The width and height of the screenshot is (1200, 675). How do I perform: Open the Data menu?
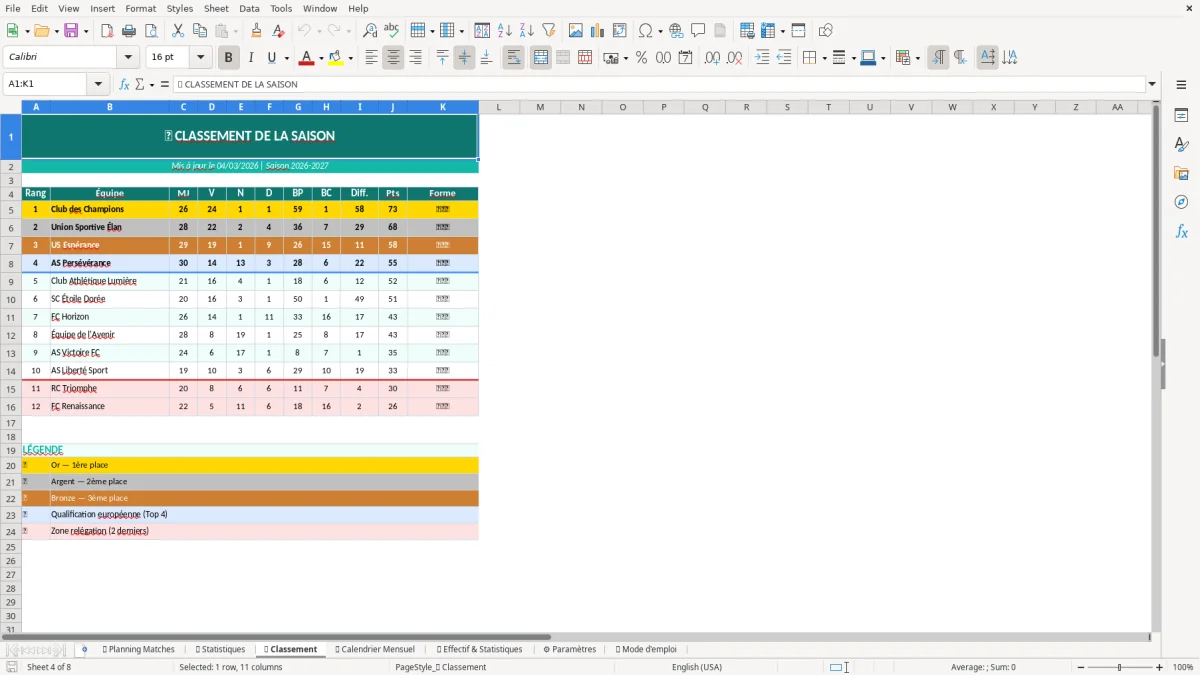pos(249,8)
